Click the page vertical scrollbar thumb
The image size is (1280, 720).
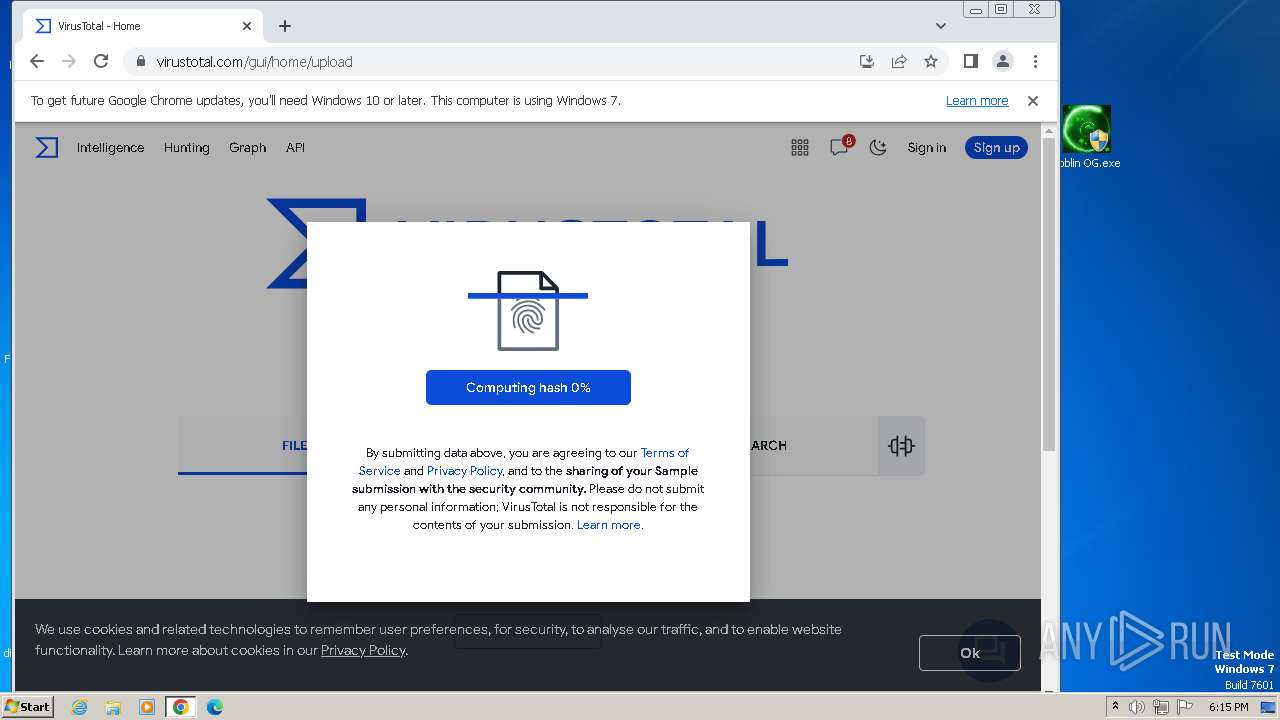click(1049, 295)
